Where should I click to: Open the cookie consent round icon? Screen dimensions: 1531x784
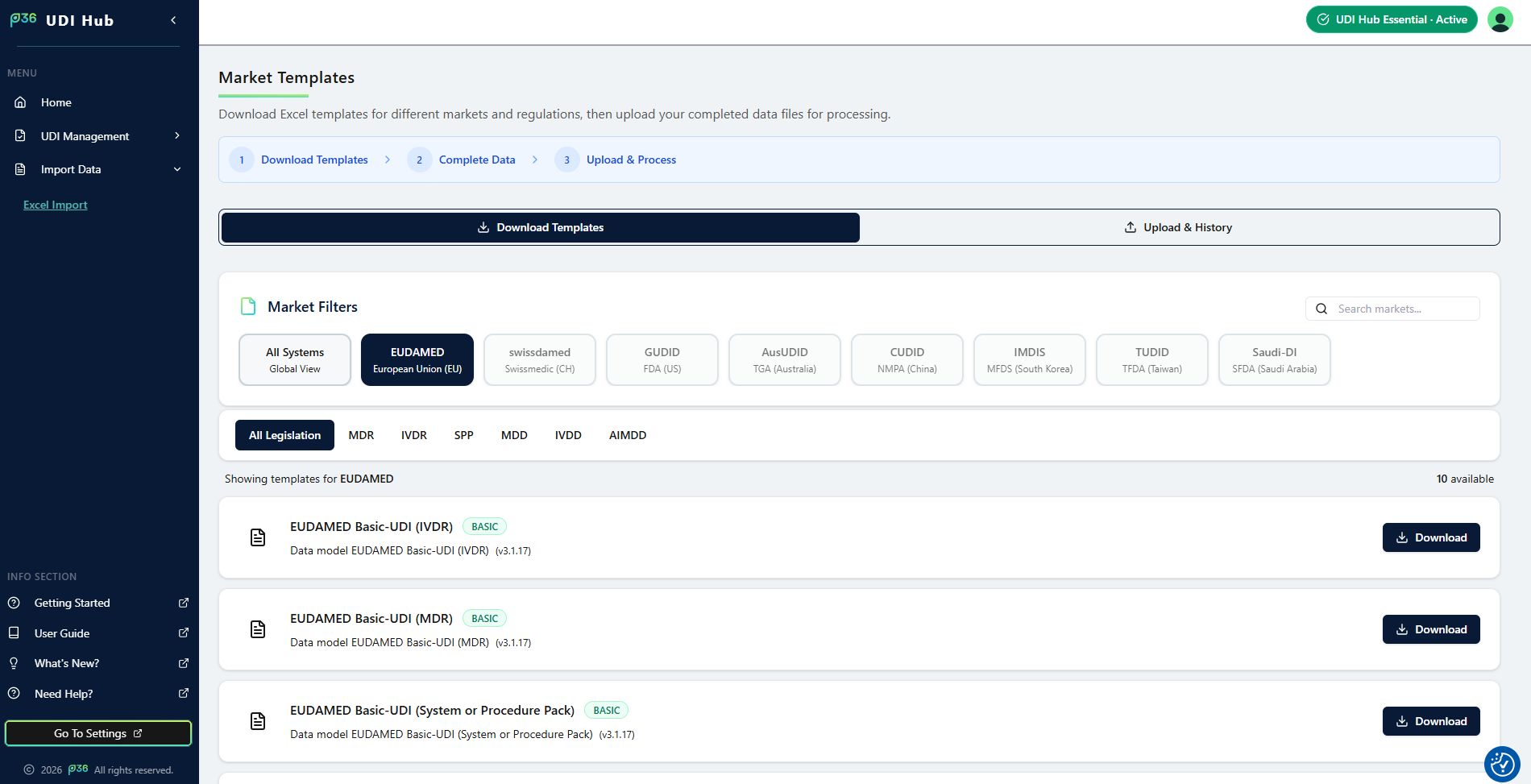point(1502,763)
